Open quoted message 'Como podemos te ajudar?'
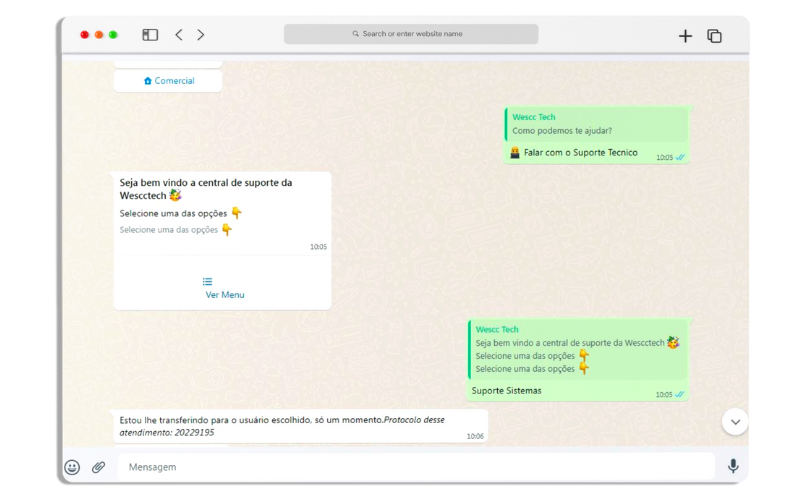The height and width of the screenshot is (500, 800). (x=596, y=124)
